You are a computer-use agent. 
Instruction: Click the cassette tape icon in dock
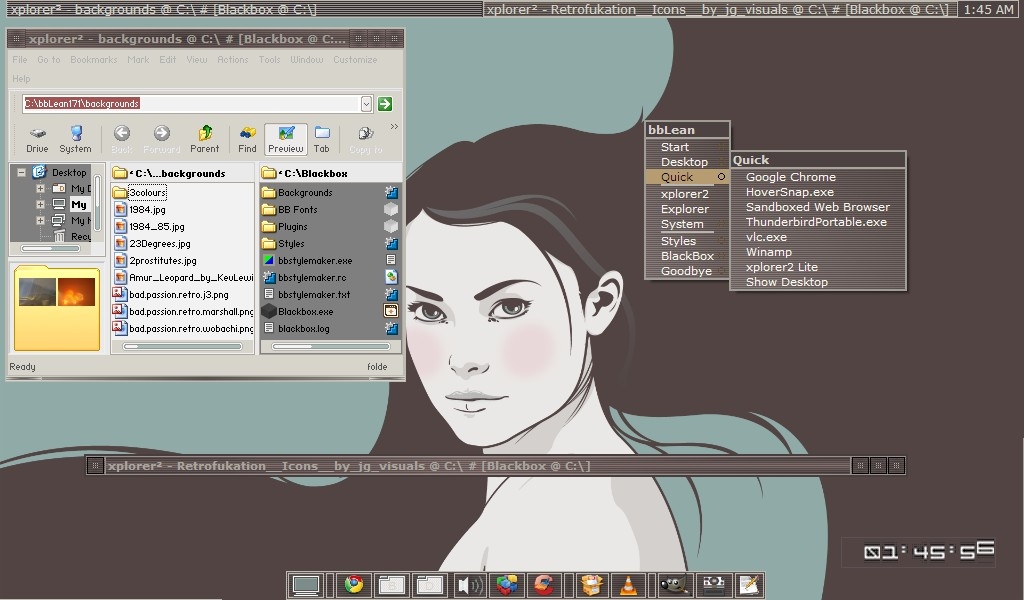click(x=712, y=584)
